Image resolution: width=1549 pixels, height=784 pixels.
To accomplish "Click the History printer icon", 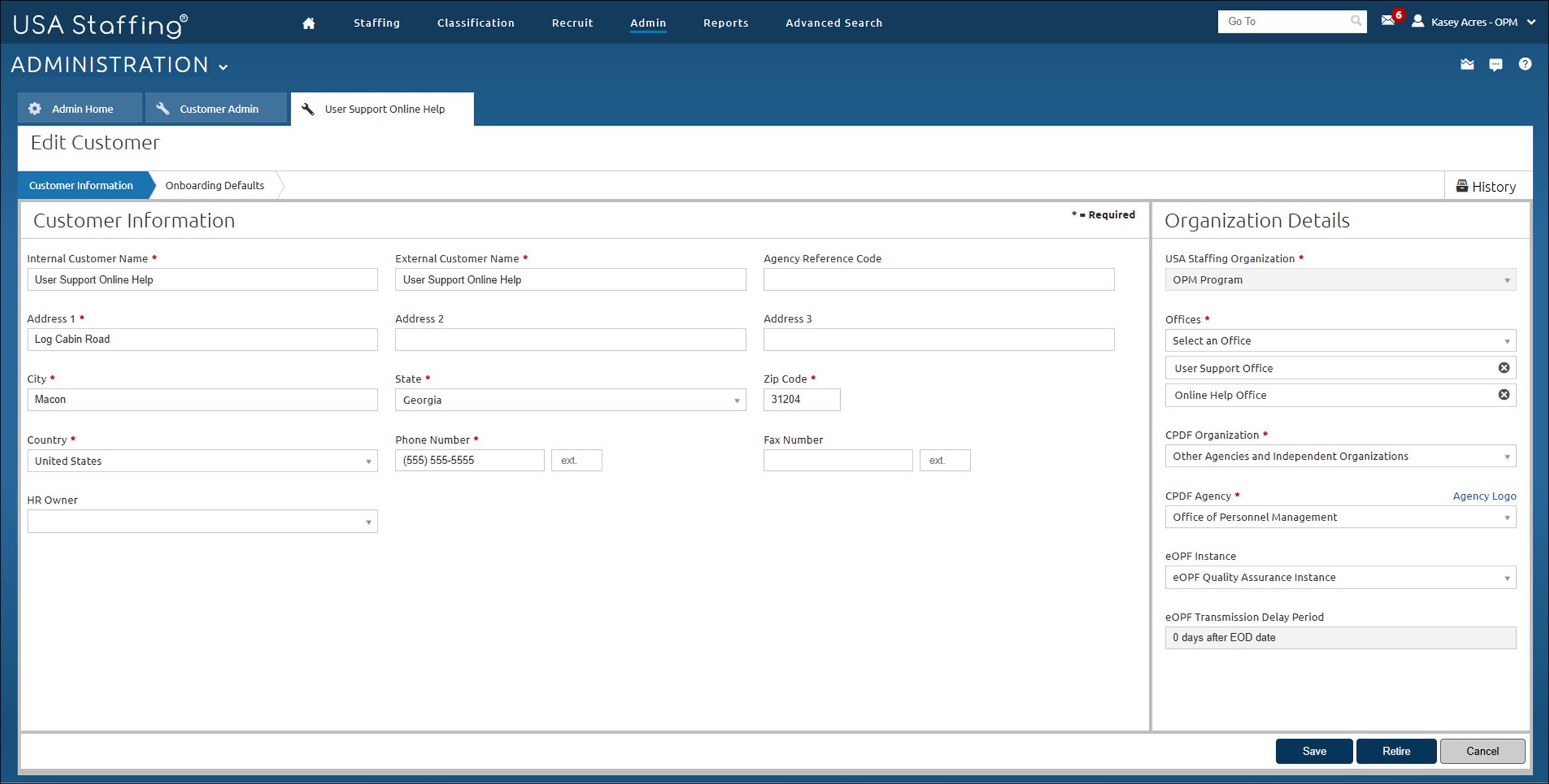I will coord(1462,186).
